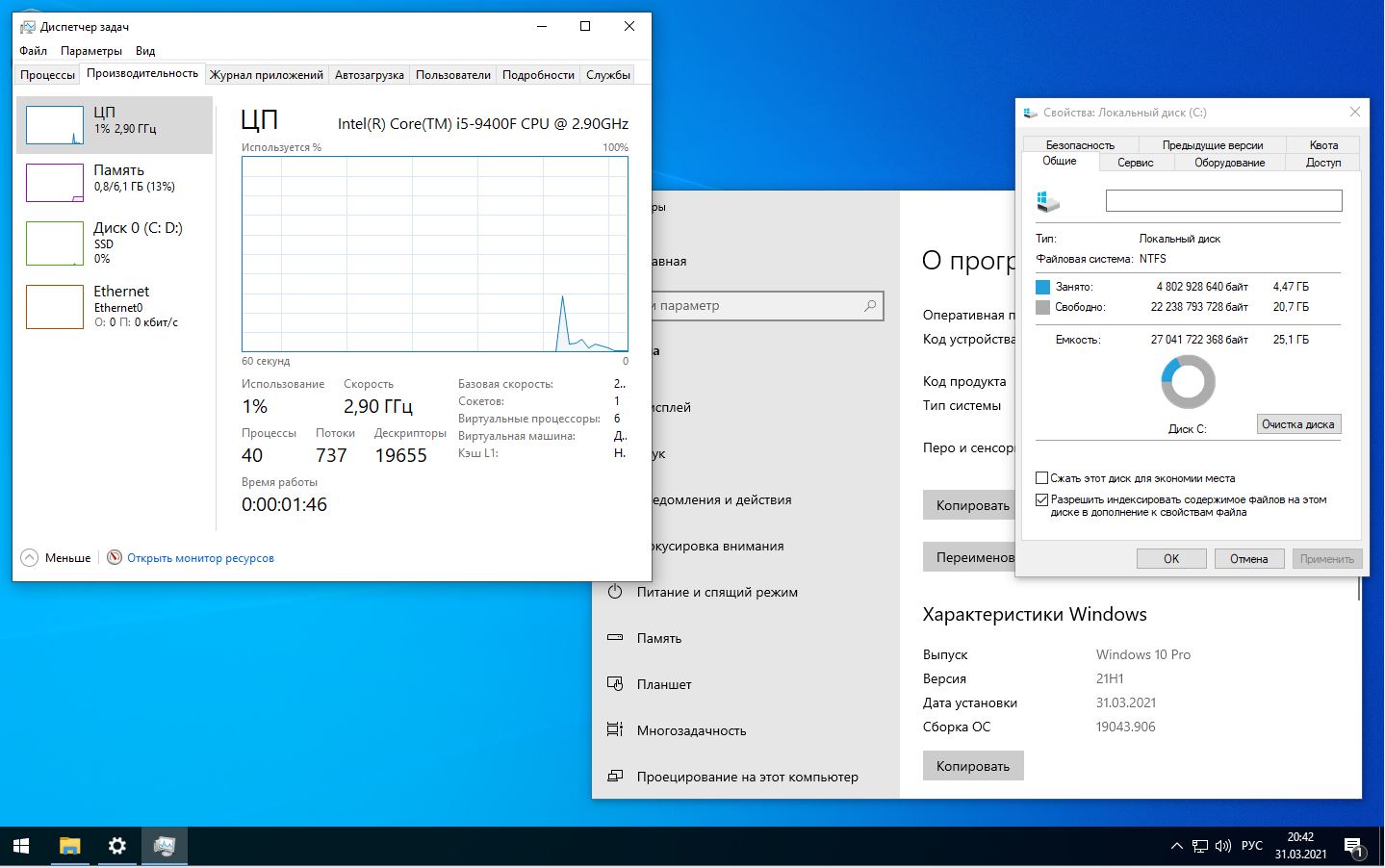
Task: Switch to the Журнал приложений tab
Action: pyautogui.click(x=267, y=74)
